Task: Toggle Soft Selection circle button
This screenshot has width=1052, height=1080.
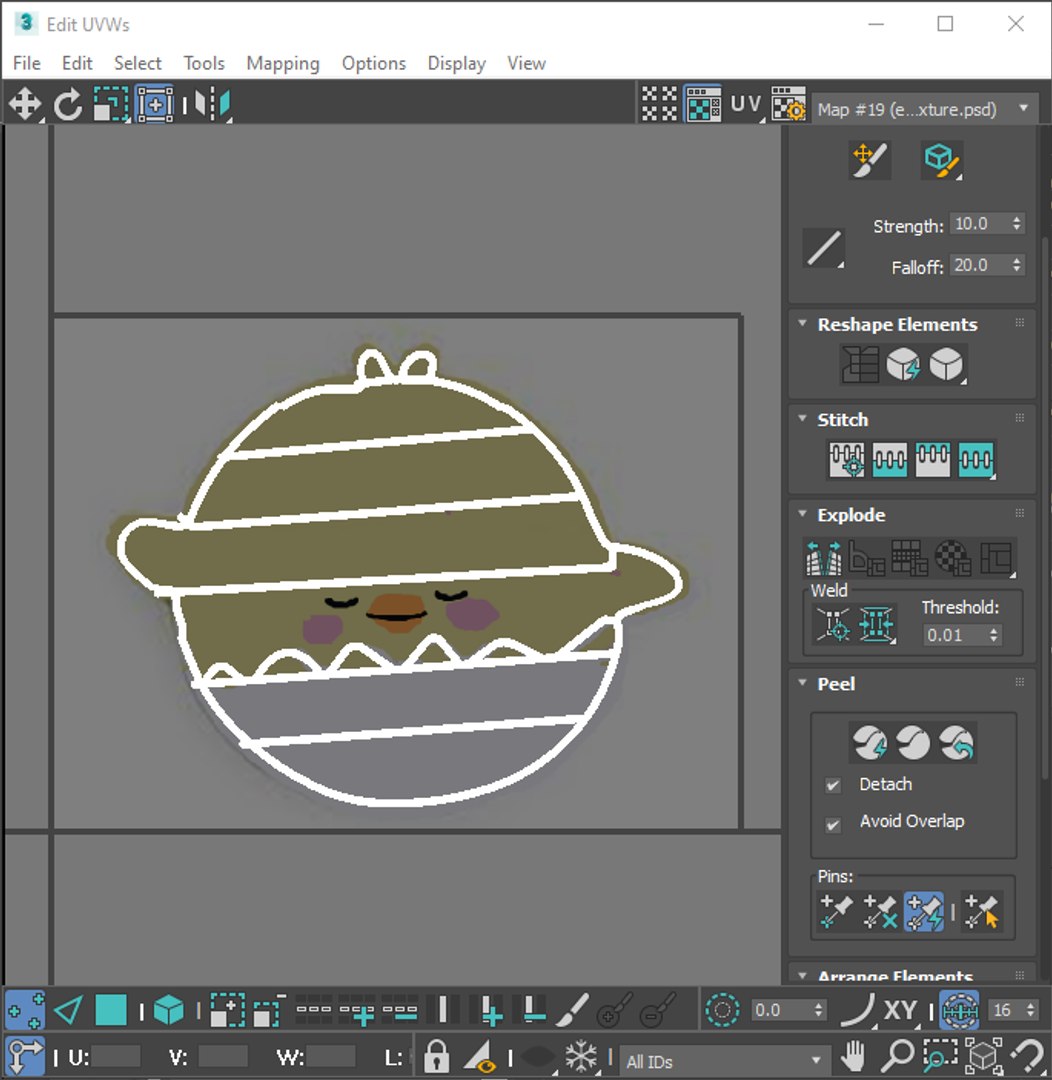Action: (722, 1010)
